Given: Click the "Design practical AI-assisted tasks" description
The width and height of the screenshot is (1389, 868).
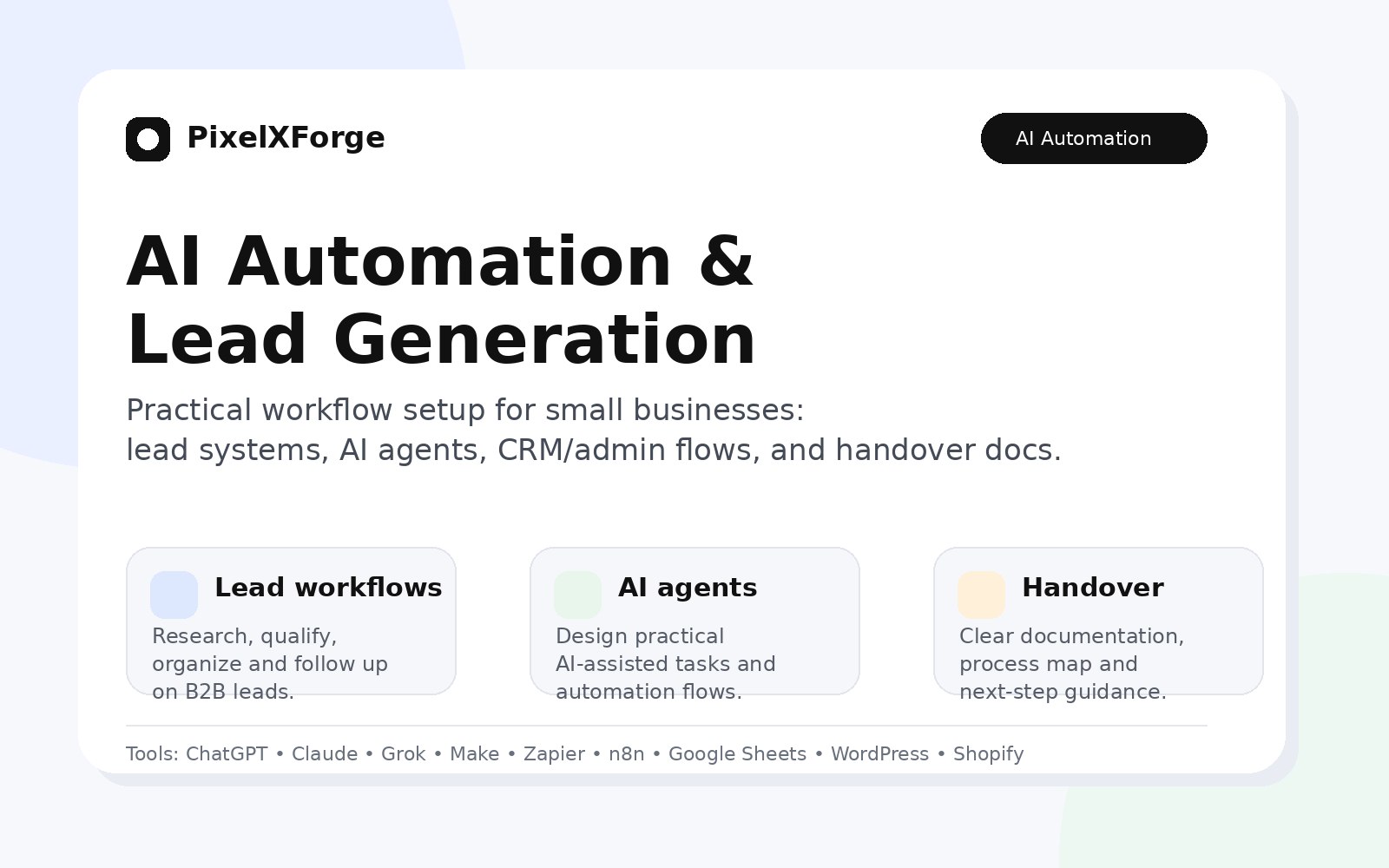Looking at the screenshot, I should [x=666, y=664].
